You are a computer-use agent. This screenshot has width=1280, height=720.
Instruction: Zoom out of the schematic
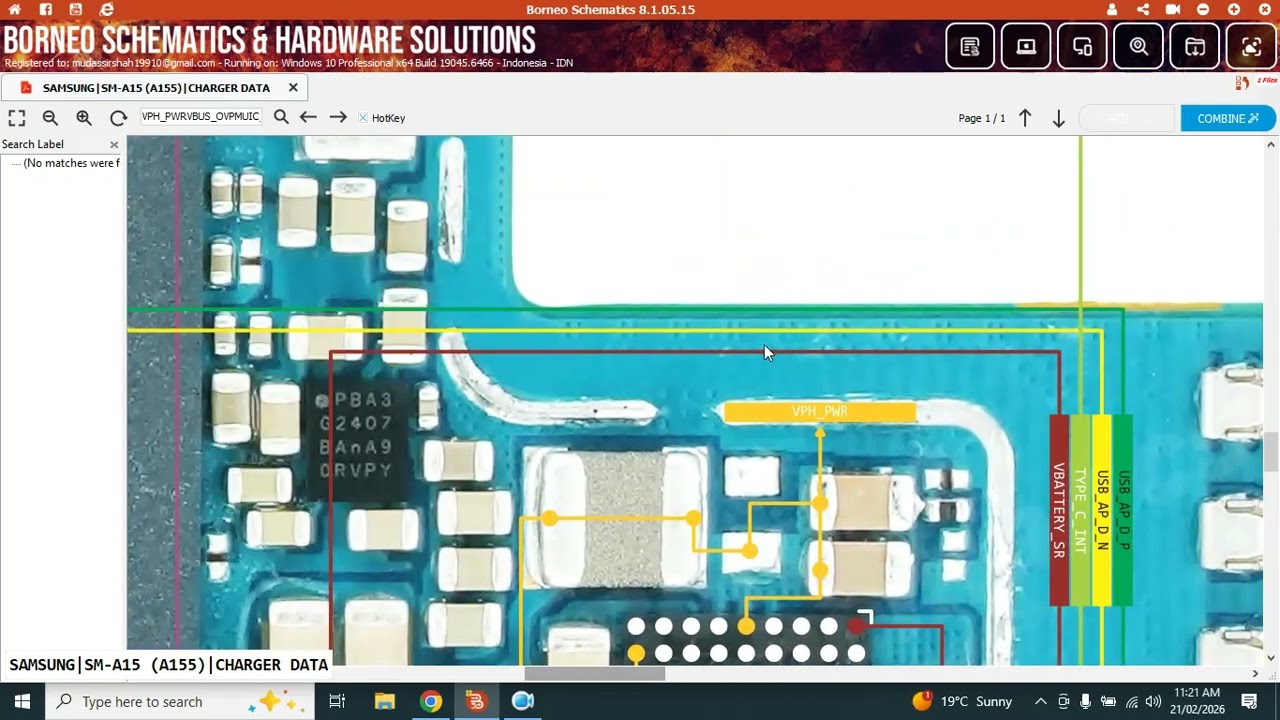50,118
